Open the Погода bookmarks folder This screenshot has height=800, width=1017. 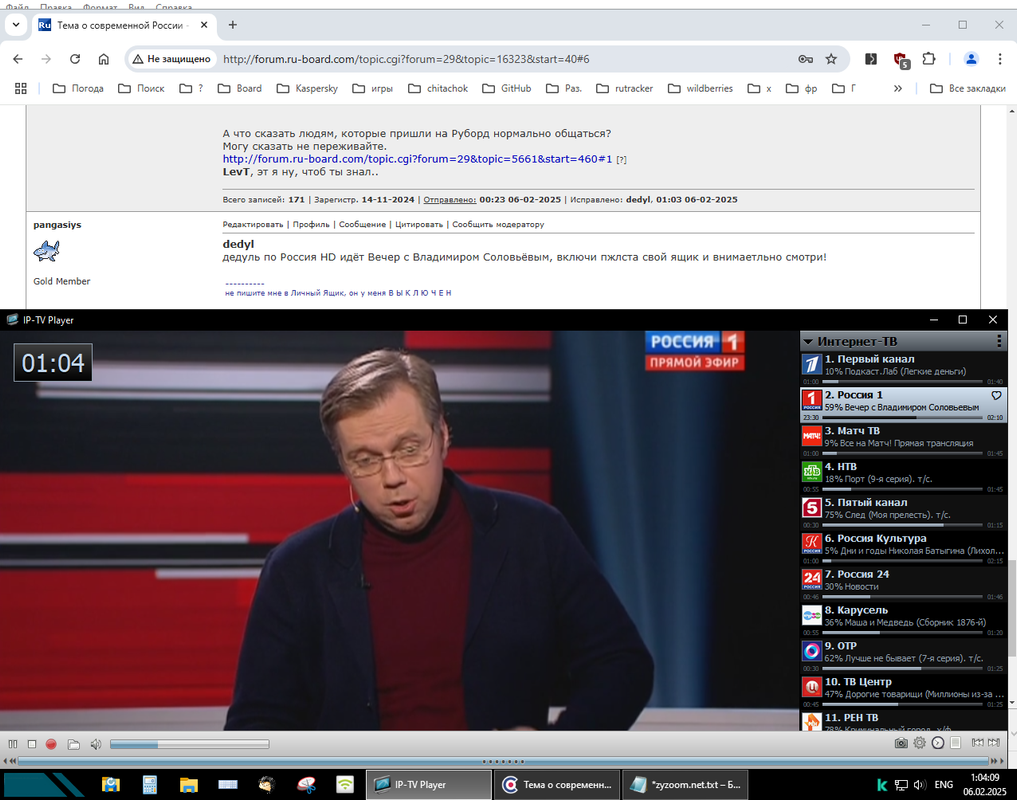(x=78, y=88)
